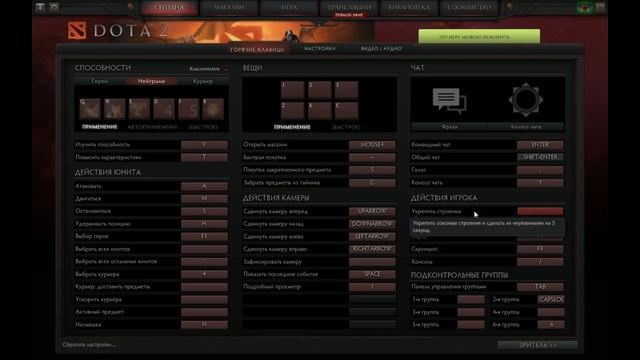Image resolution: width=640 pixels, height=360 pixels.
Task: Rebind the Скриншот key F8
Action: coord(540,249)
